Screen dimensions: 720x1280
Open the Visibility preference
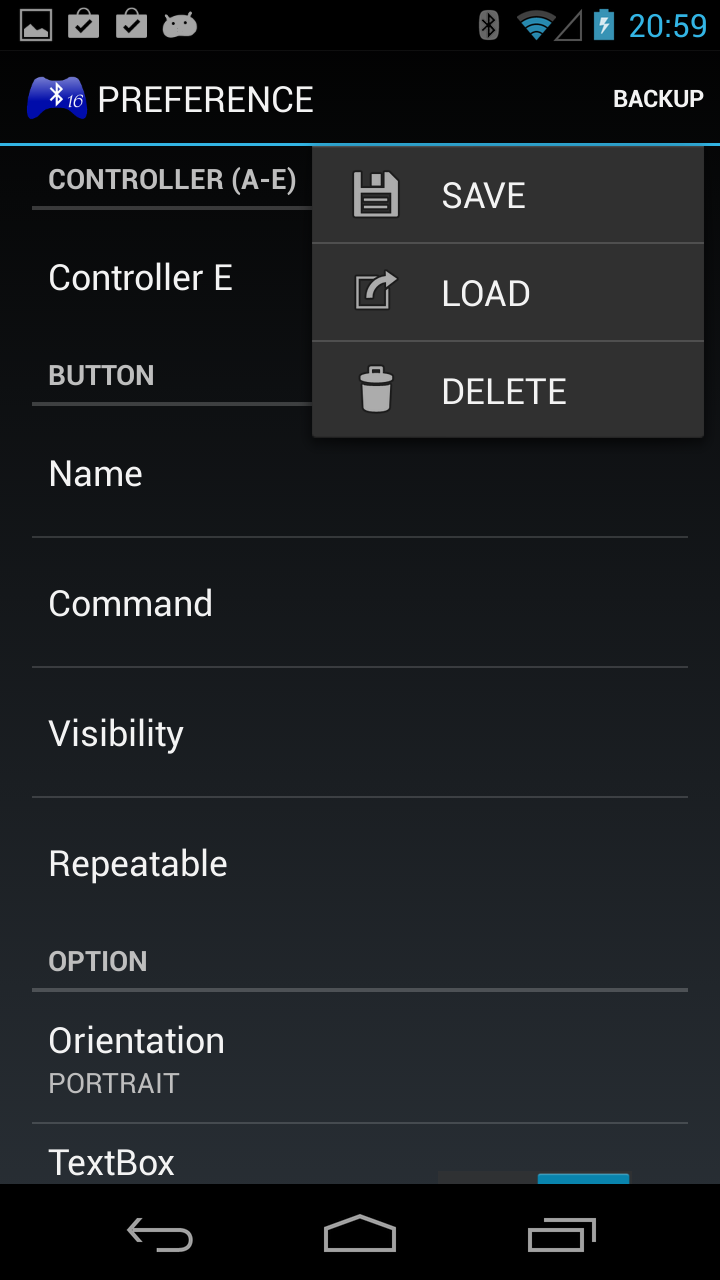pyautogui.click(x=360, y=733)
